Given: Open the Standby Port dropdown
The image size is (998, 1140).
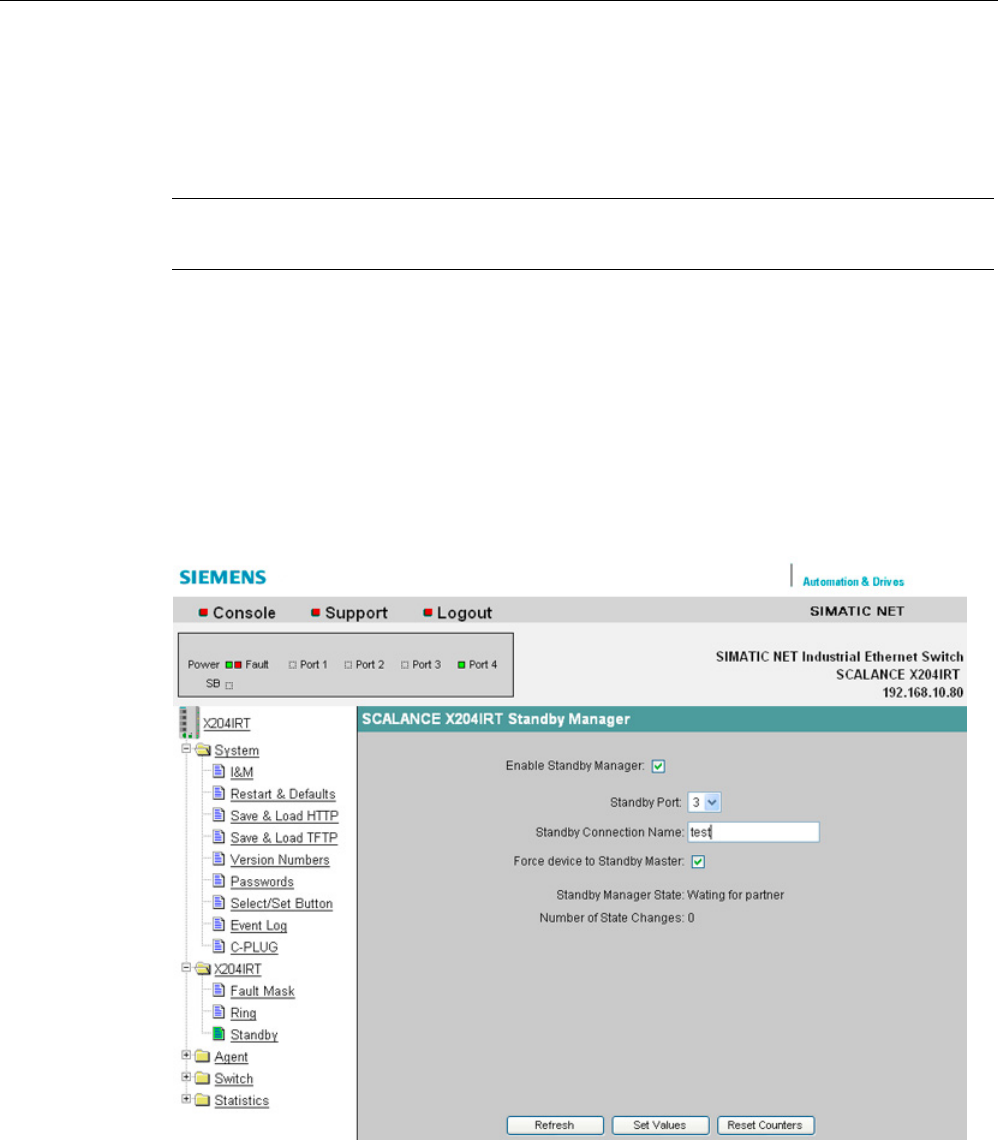Looking at the screenshot, I should tap(704, 803).
